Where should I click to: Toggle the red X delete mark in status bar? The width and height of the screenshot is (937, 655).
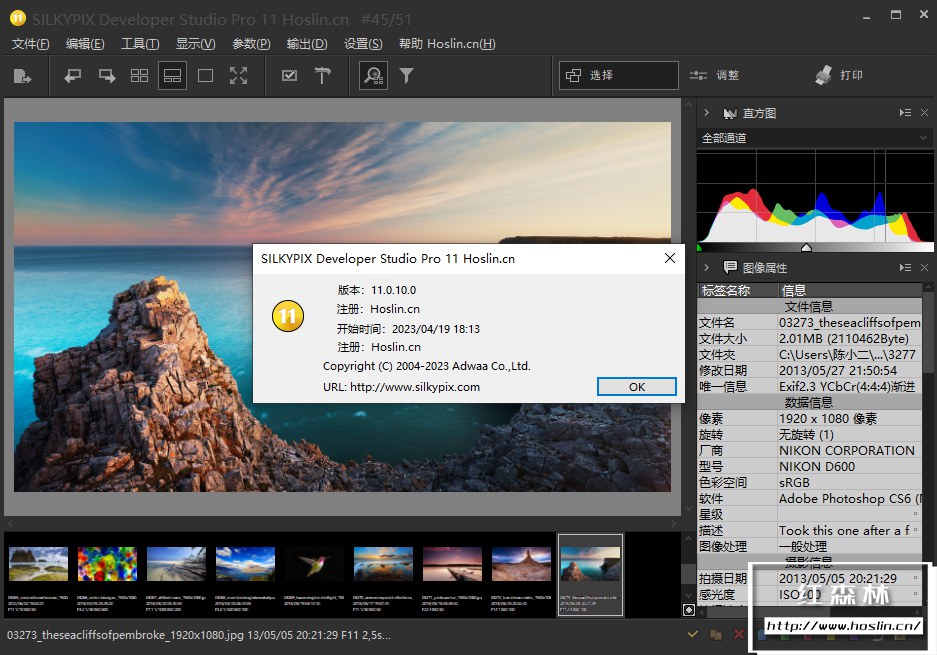click(x=739, y=634)
